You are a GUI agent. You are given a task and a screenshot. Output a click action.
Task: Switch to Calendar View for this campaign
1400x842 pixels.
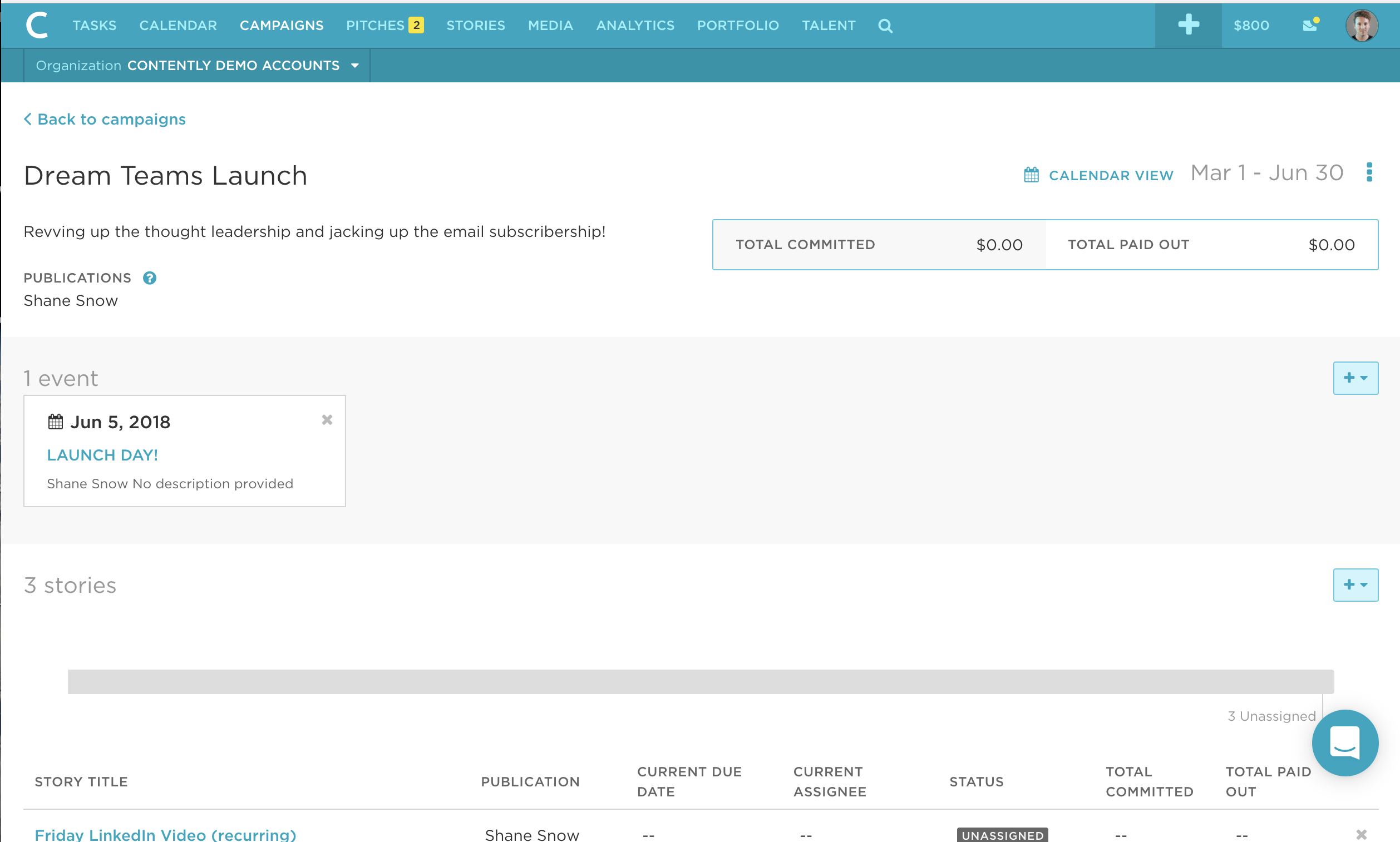(x=1110, y=175)
